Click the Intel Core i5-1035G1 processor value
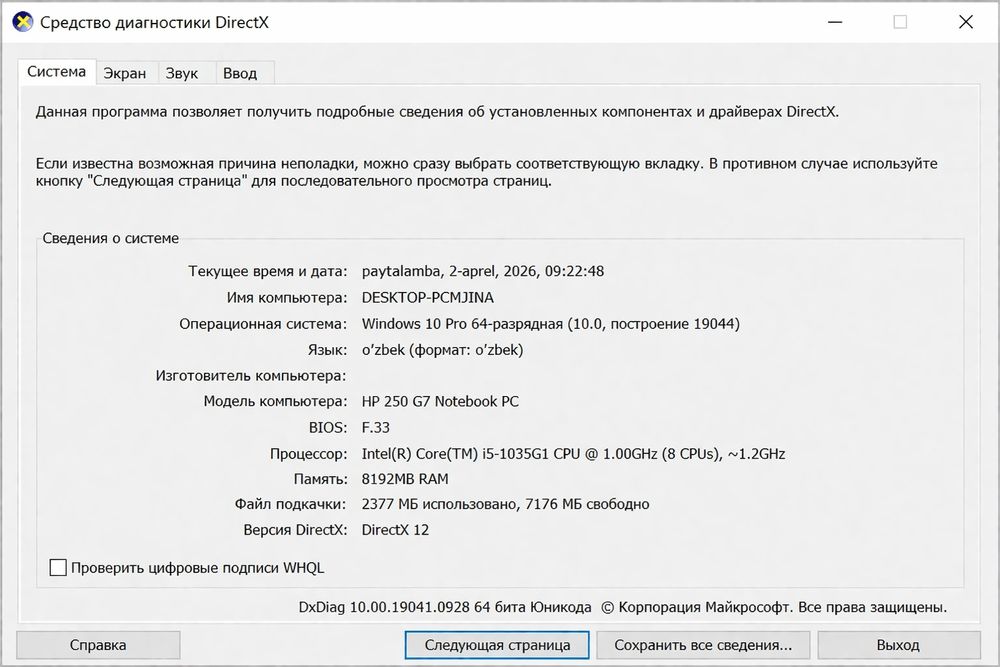Screen dimensions: 1000x667 pyautogui.click(x=573, y=453)
